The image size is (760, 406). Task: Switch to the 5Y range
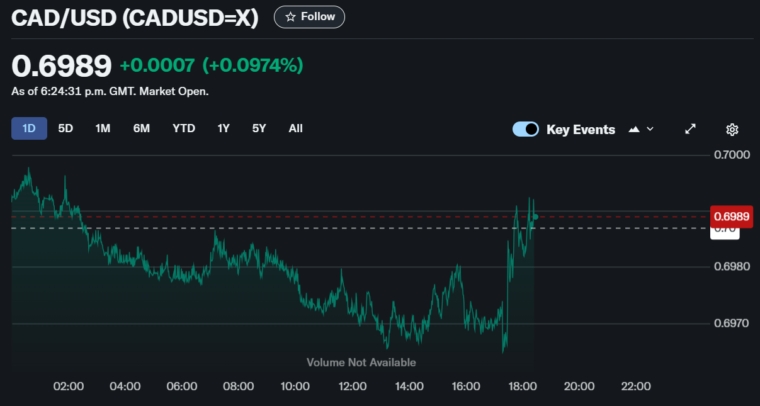click(x=259, y=128)
